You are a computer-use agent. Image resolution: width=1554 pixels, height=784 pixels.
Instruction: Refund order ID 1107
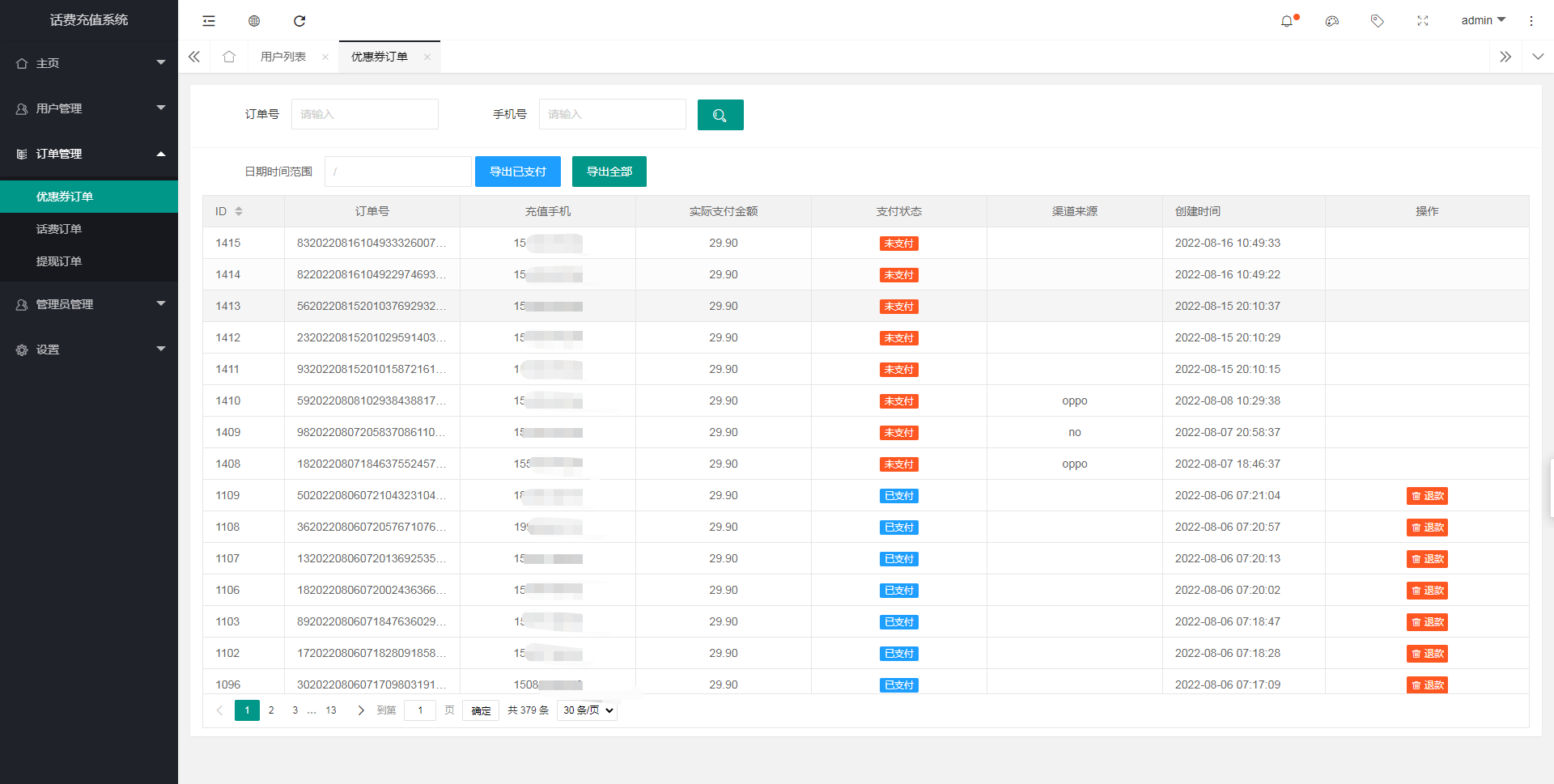[x=1427, y=559]
